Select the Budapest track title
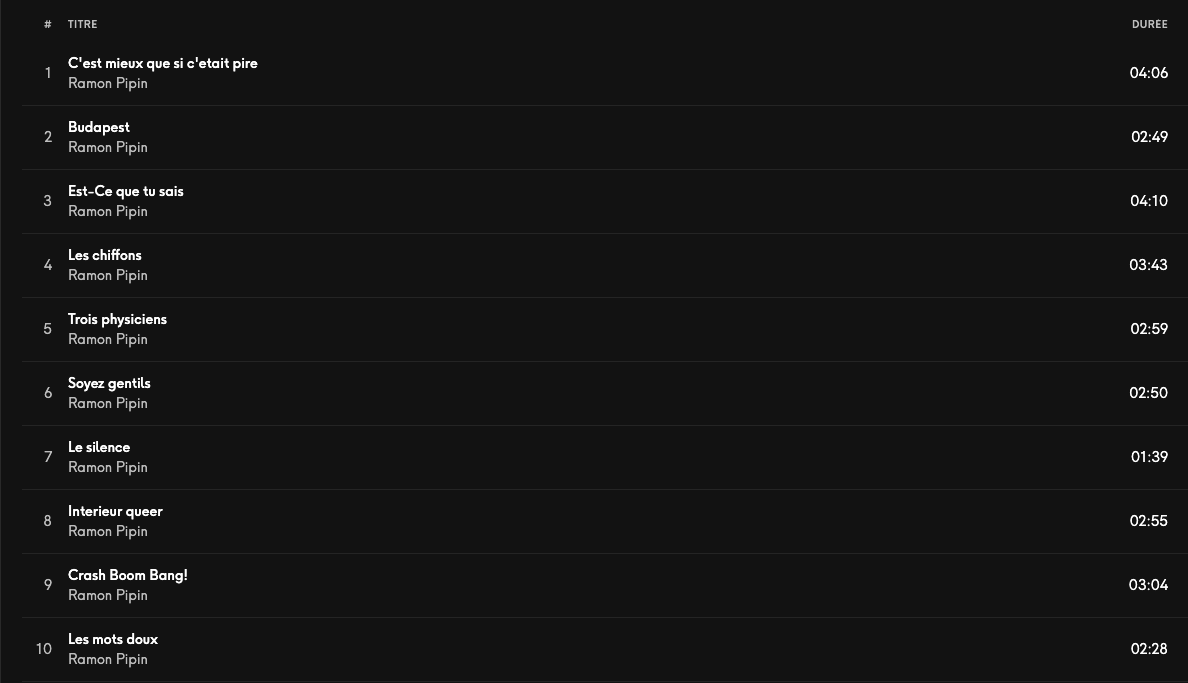The height and width of the screenshot is (683, 1188). (x=98, y=127)
